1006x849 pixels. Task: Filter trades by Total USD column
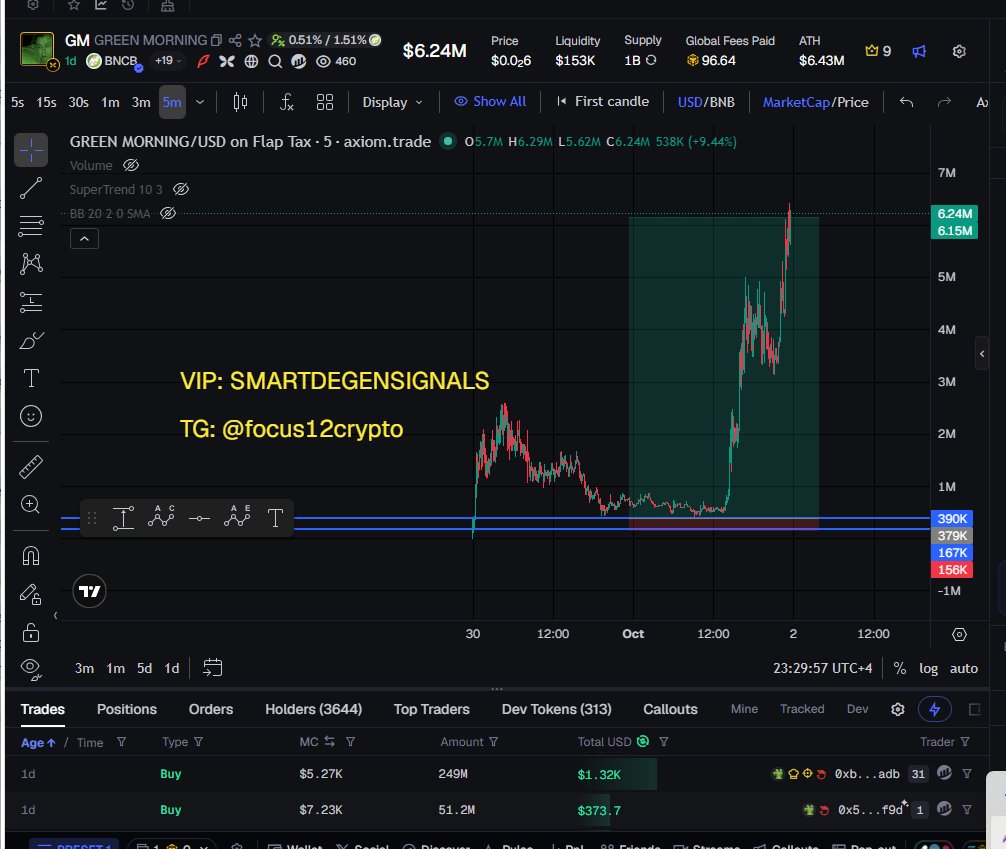point(664,742)
